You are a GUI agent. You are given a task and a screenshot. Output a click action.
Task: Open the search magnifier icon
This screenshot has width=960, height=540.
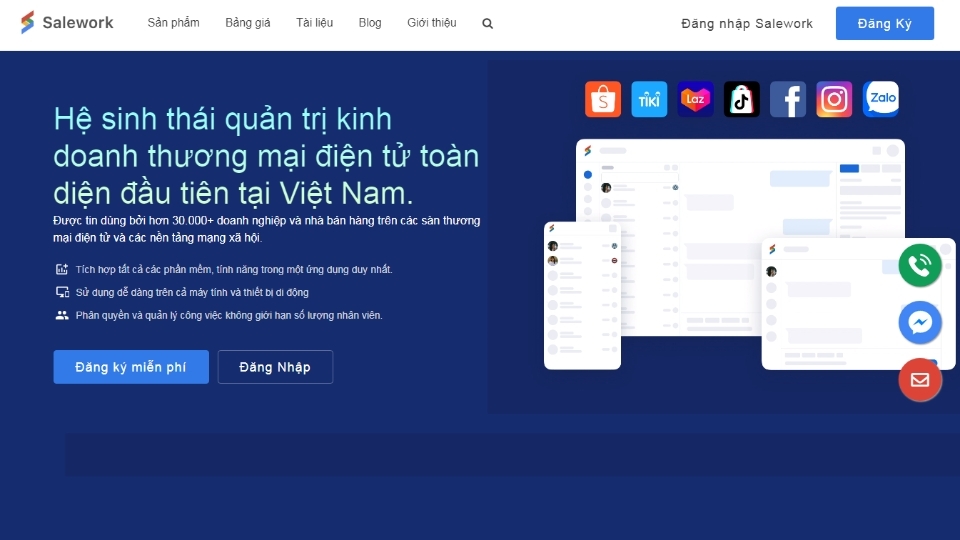pyautogui.click(x=487, y=23)
